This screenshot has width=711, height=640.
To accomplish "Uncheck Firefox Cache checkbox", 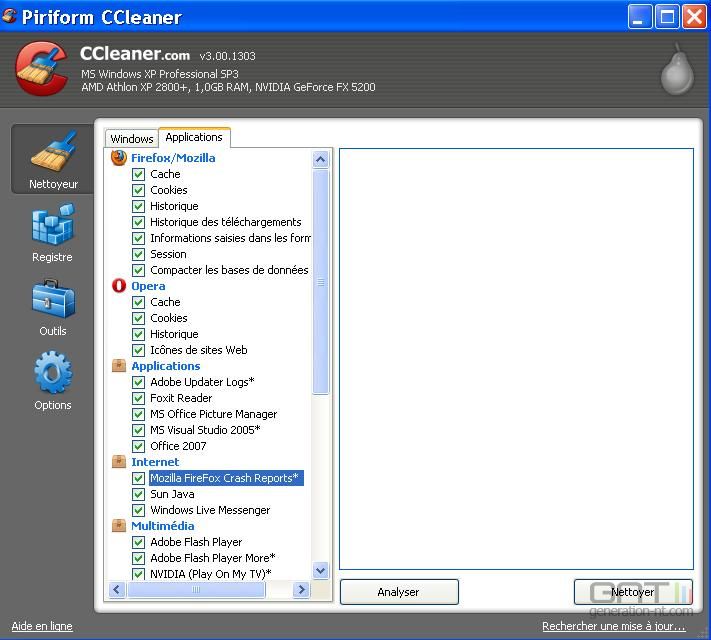I will tap(138, 174).
